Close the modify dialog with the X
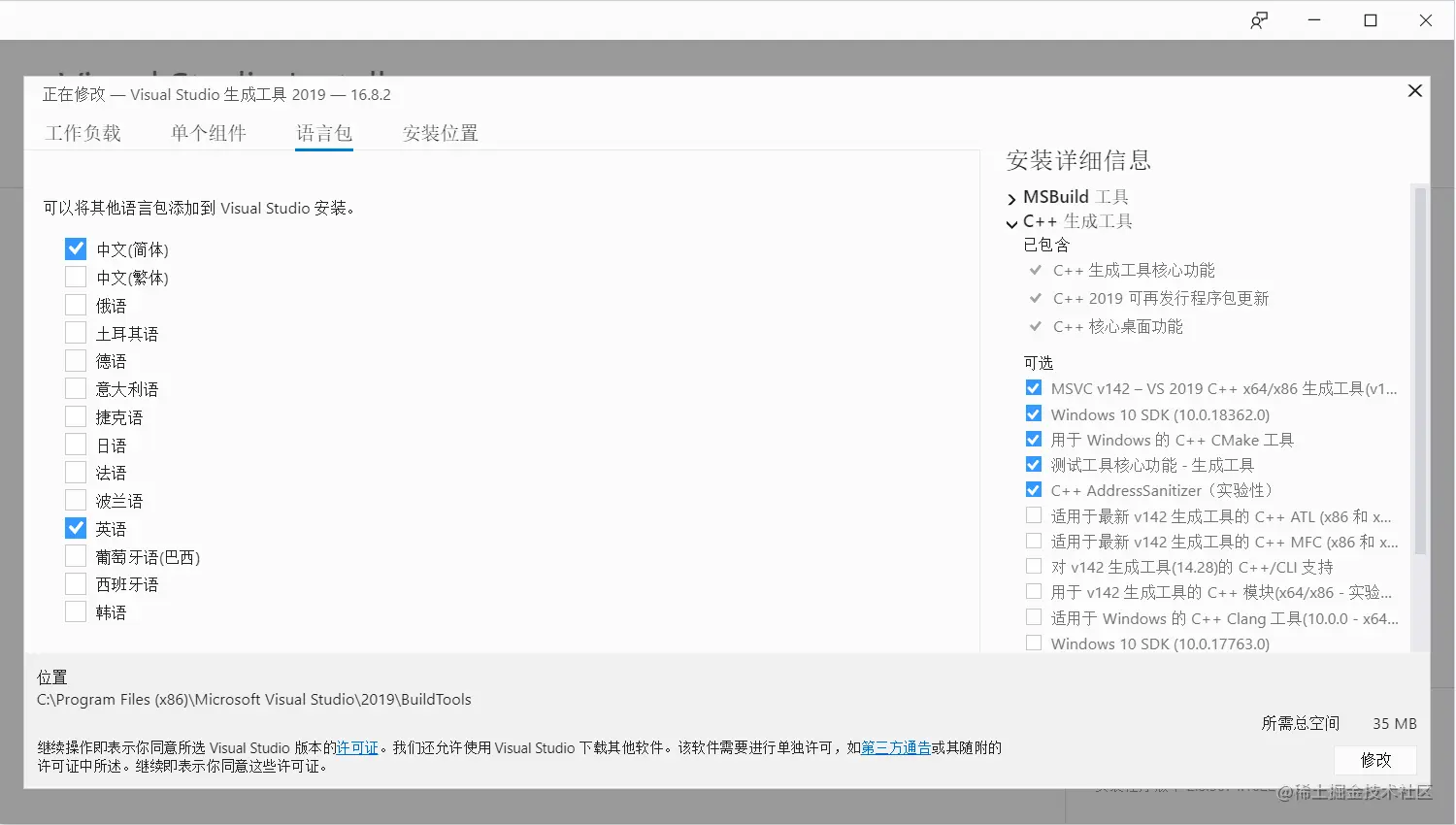 1415,90
